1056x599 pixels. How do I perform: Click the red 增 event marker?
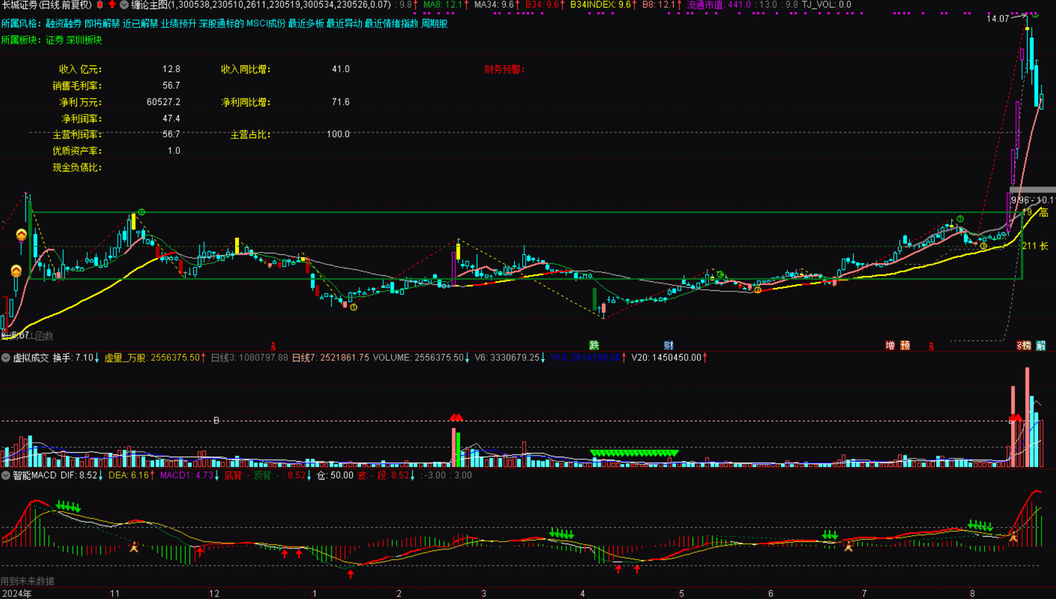(890, 346)
